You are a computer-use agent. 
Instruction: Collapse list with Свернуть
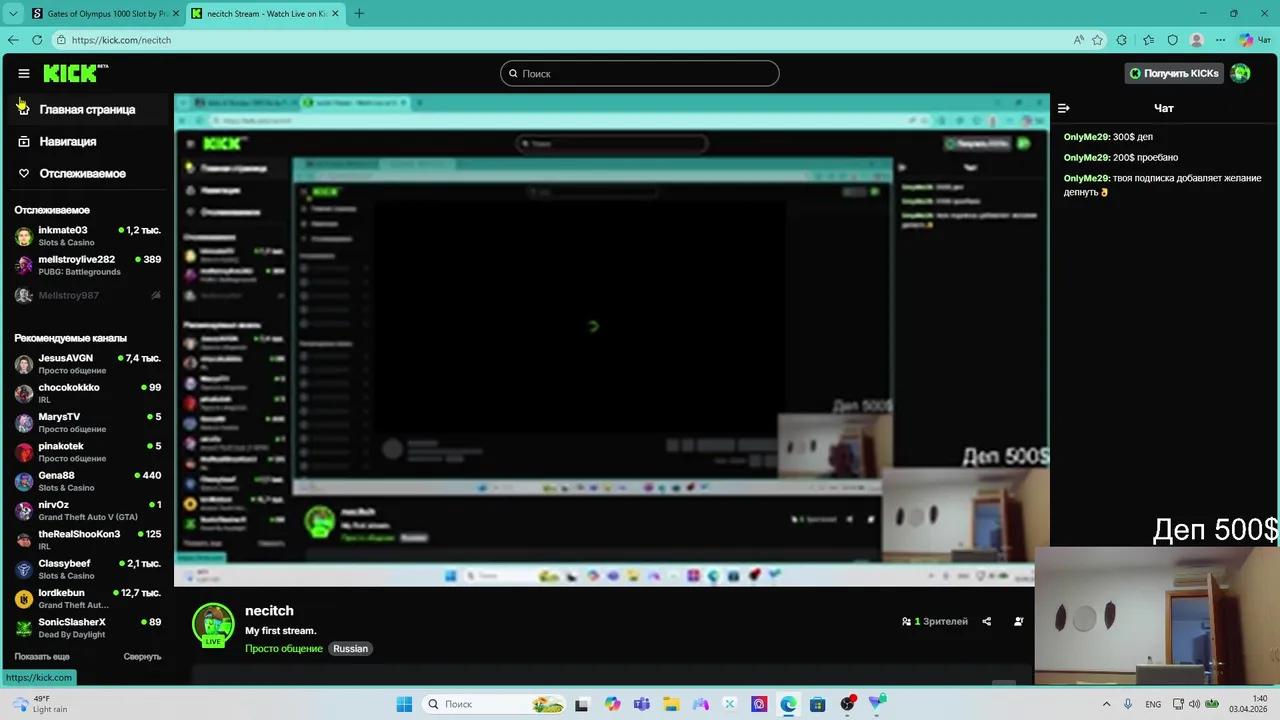(x=142, y=657)
